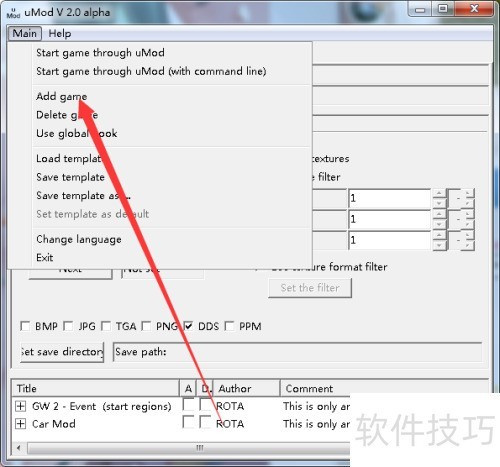This screenshot has height=467, width=500.
Task: Click the uMod title bar icon
Action: click(x=13, y=13)
